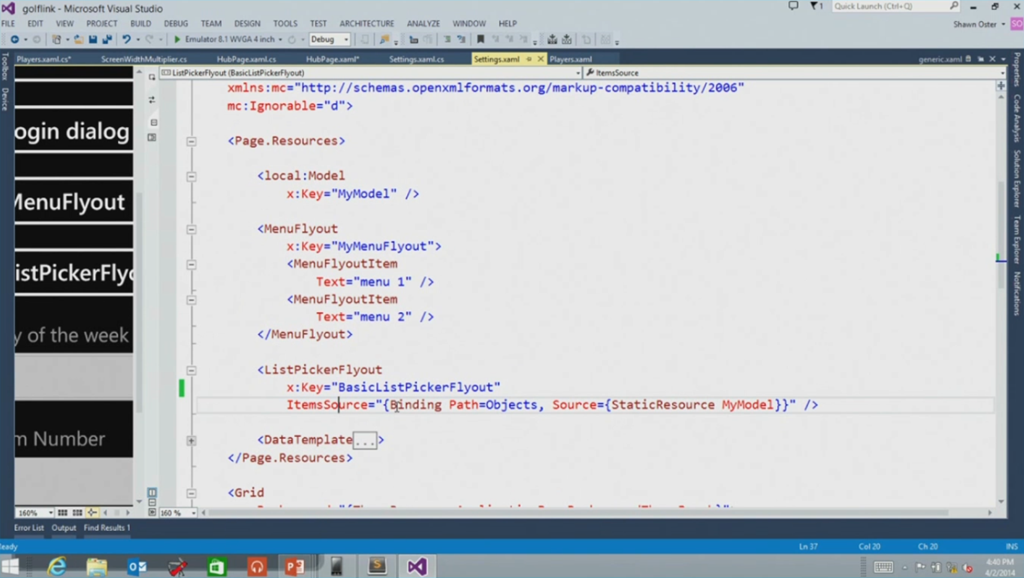Collapse the ListPickerFlyout node
Screen dimensions: 1024x578
coord(191,370)
